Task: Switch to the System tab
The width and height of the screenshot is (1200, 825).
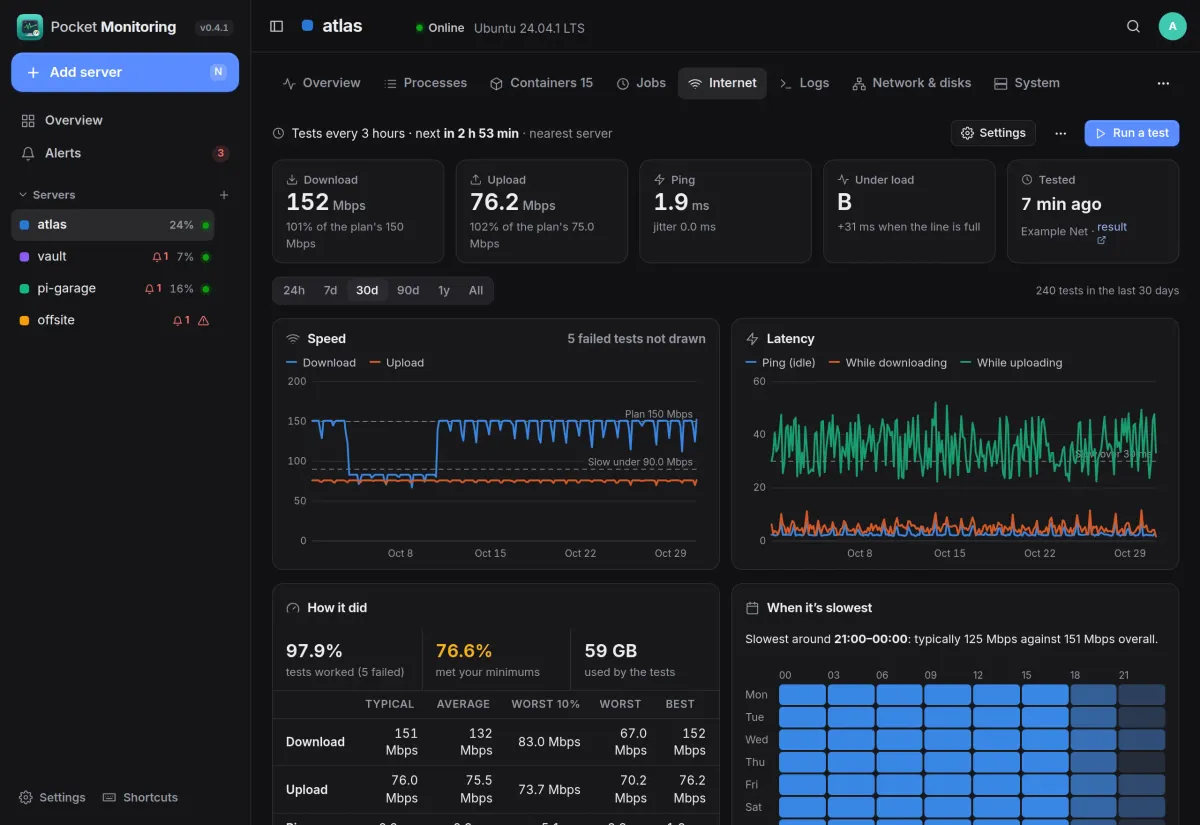Action: click(1027, 84)
